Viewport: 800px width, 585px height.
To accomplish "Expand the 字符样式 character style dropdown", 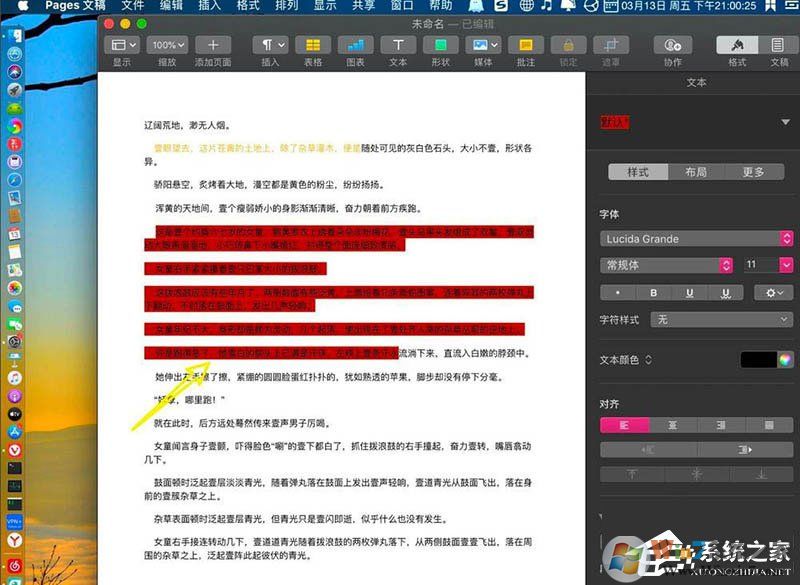I will click(x=721, y=319).
